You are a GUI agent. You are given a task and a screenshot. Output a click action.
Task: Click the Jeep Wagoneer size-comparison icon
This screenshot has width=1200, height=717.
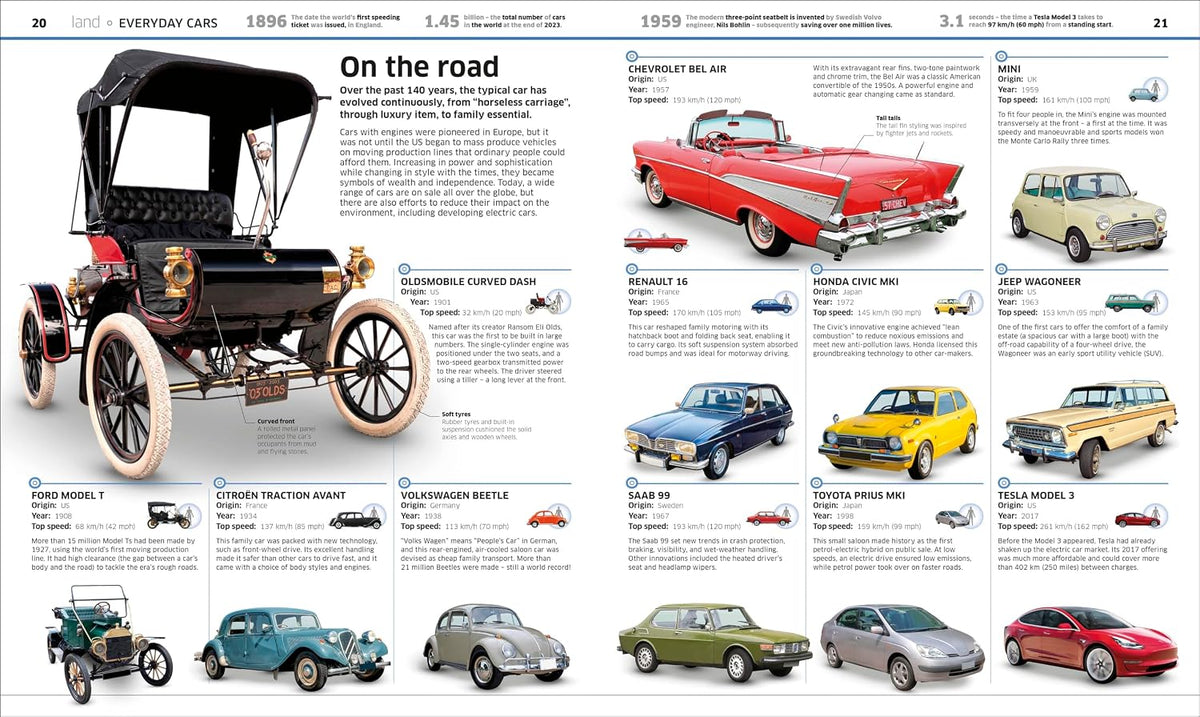[1136, 302]
